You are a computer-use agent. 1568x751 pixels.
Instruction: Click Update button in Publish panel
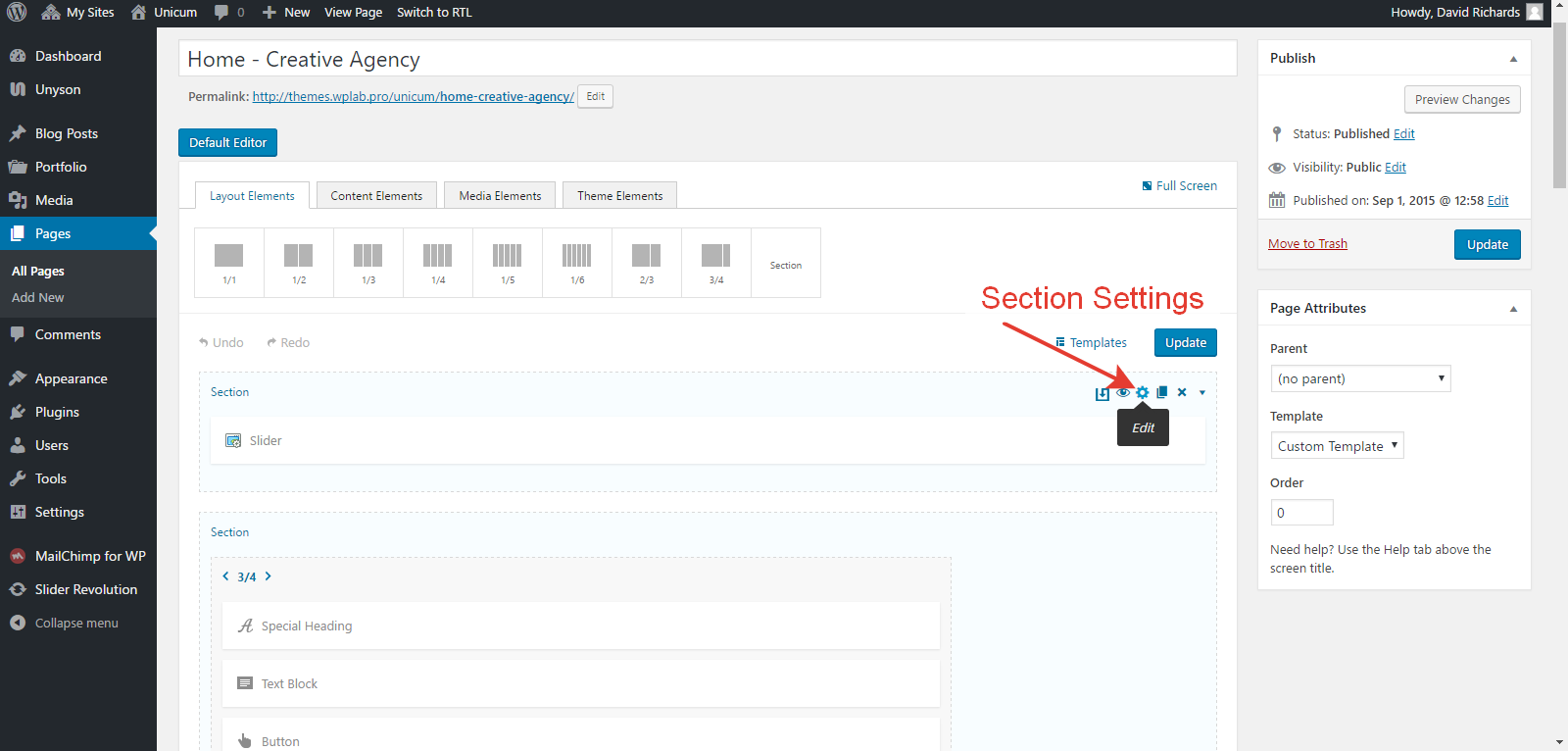click(1487, 244)
